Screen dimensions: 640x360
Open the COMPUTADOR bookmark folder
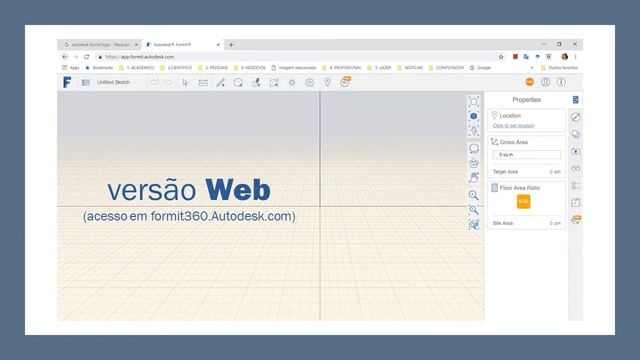[446, 68]
